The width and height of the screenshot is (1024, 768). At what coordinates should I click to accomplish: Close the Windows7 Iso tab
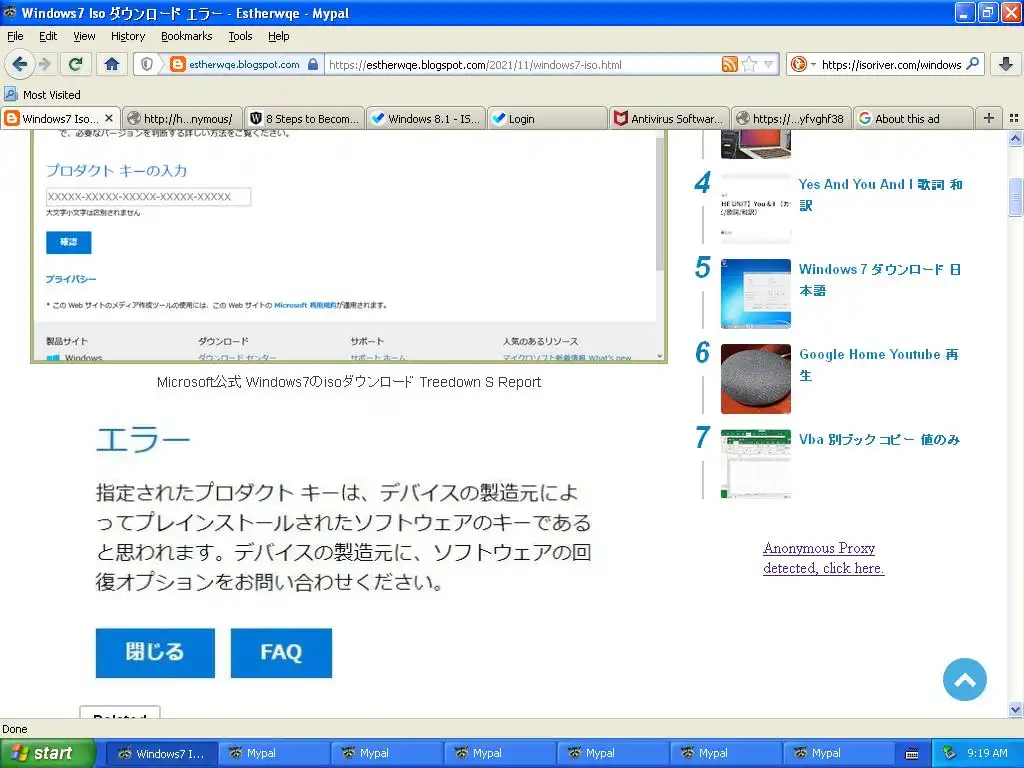(109, 118)
